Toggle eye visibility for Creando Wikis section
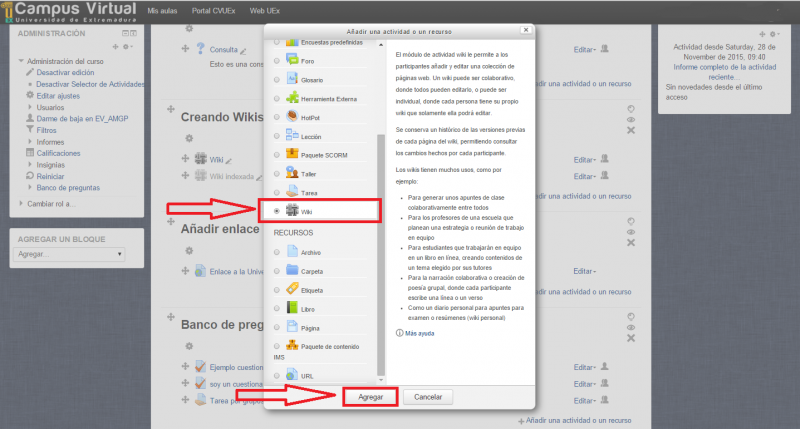 point(631,120)
